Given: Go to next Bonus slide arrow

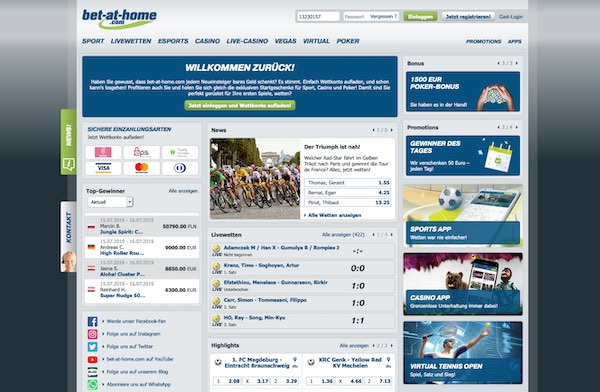Looking at the screenshot, I should click(x=517, y=63).
